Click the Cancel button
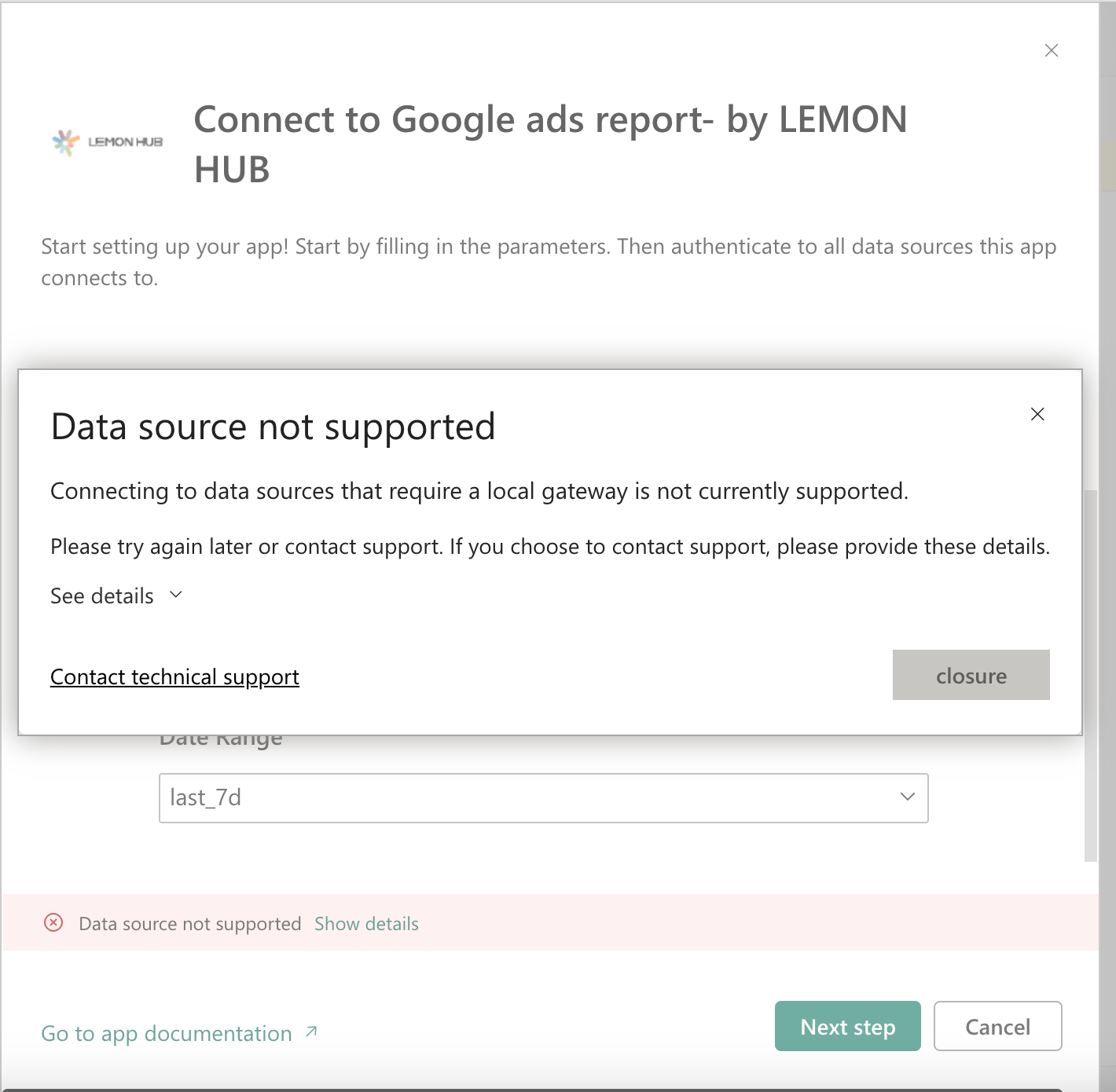Viewport: 1116px width, 1092px height. coord(998,1026)
